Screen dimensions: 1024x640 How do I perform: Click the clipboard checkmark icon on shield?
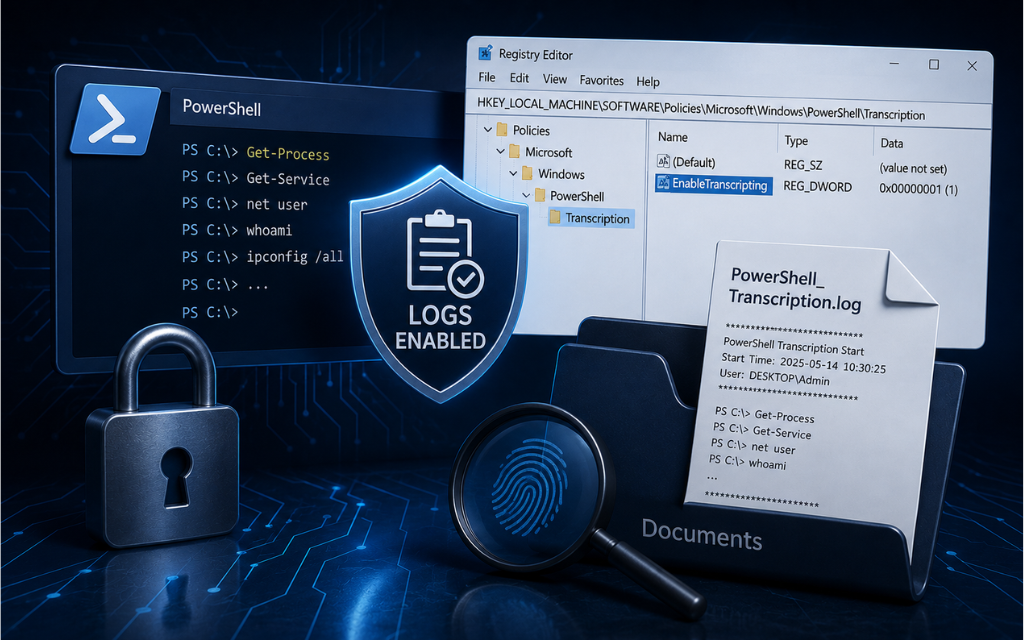[x=445, y=253]
